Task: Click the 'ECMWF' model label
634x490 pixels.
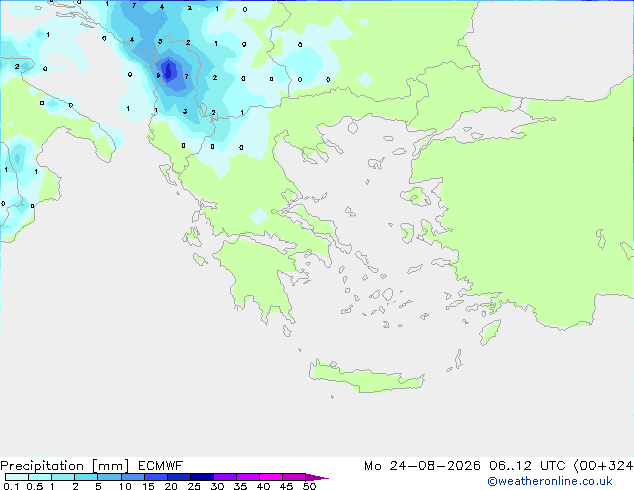Action: tap(161, 466)
